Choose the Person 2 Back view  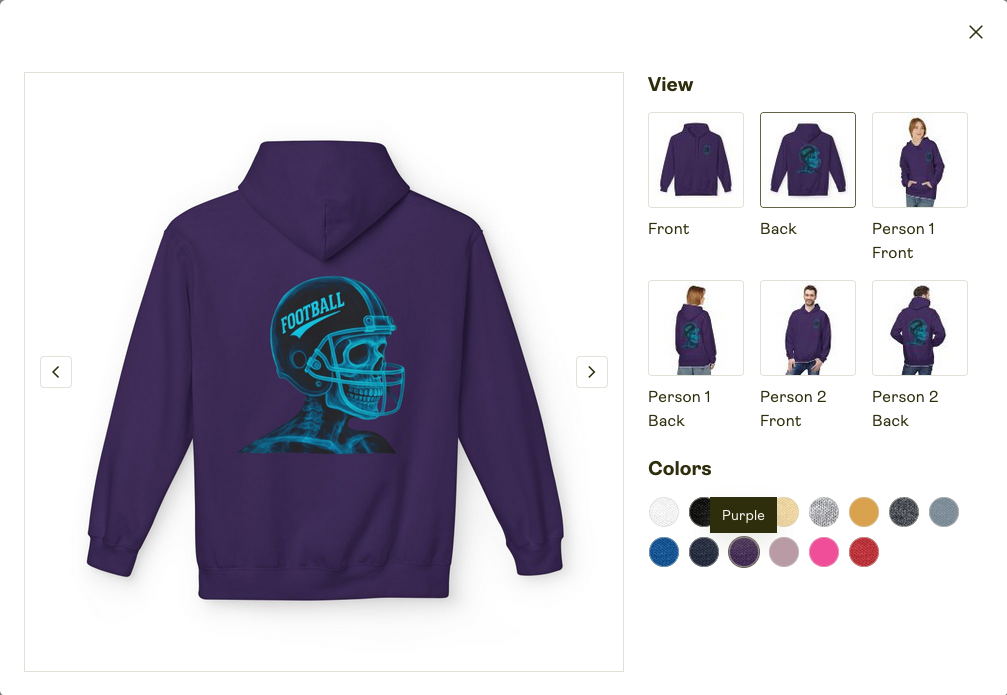920,328
